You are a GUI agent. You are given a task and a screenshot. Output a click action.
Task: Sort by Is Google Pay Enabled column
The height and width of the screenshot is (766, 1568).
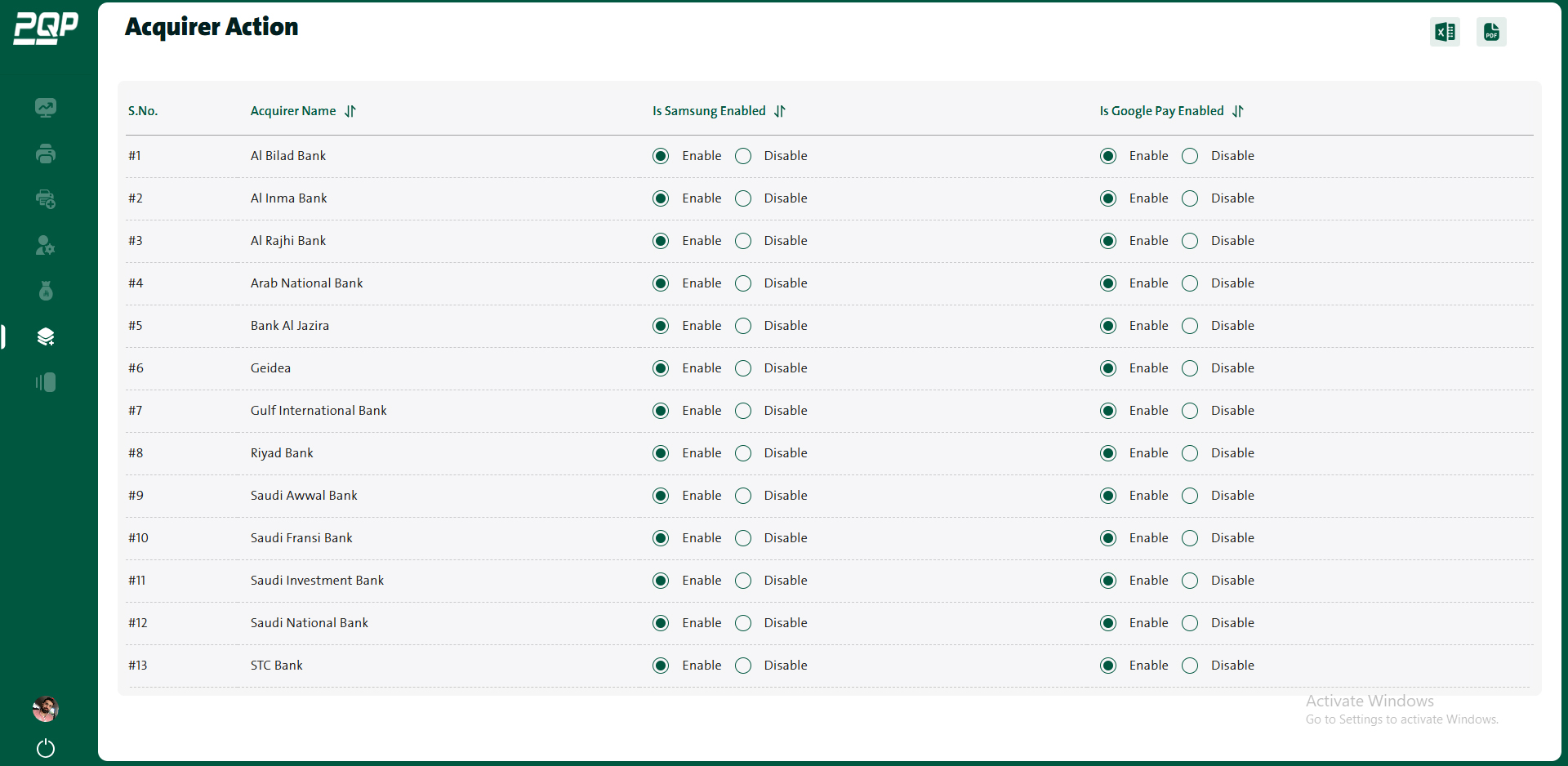[x=1236, y=111]
